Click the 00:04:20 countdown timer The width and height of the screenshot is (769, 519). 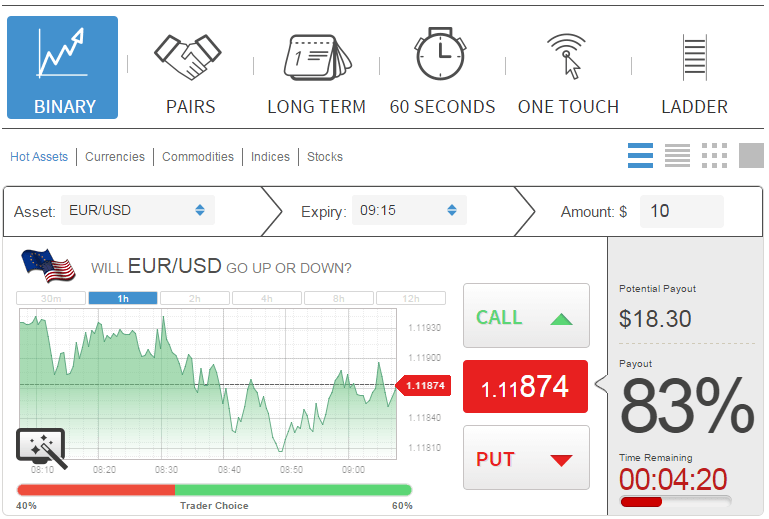click(x=673, y=479)
